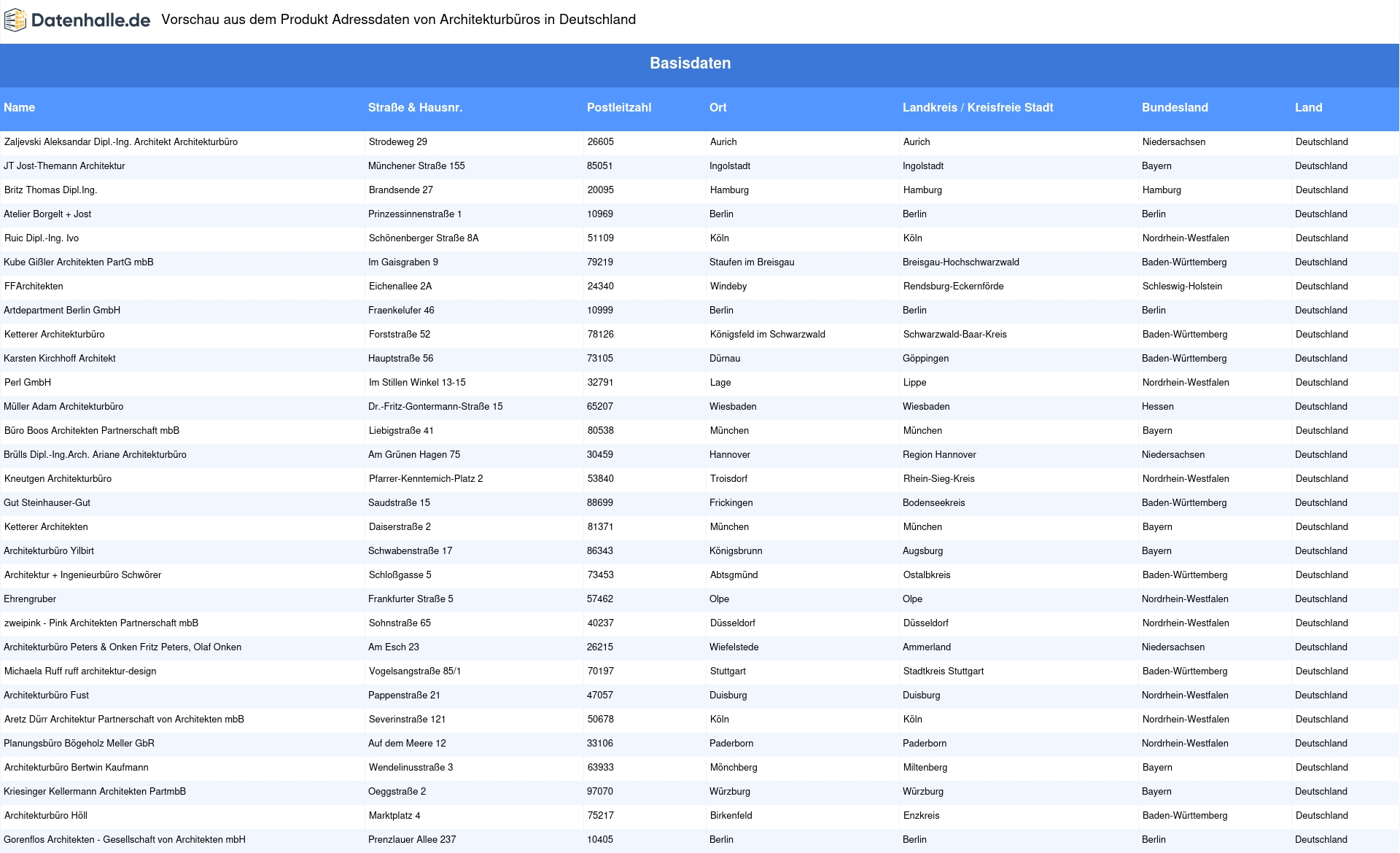Select Kube Gißler Architekten PartG mbB
The height and width of the screenshot is (853, 1400).
pos(79,262)
